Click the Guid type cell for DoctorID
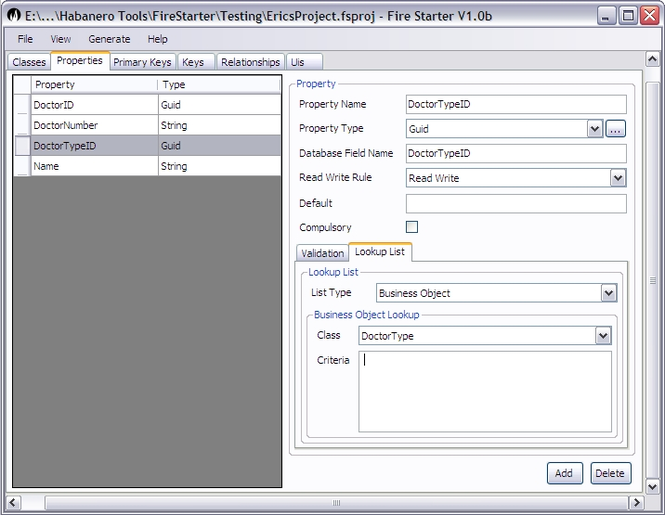The width and height of the screenshot is (665, 515). pyautogui.click(x=220, y=105)
